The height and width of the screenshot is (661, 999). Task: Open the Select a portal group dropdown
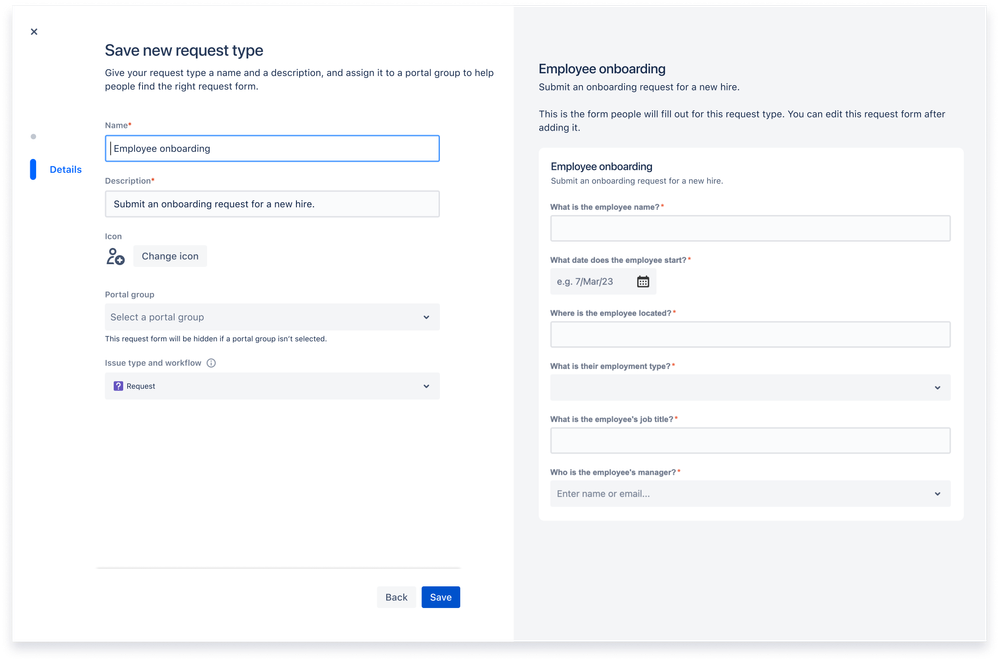(272, 317)
